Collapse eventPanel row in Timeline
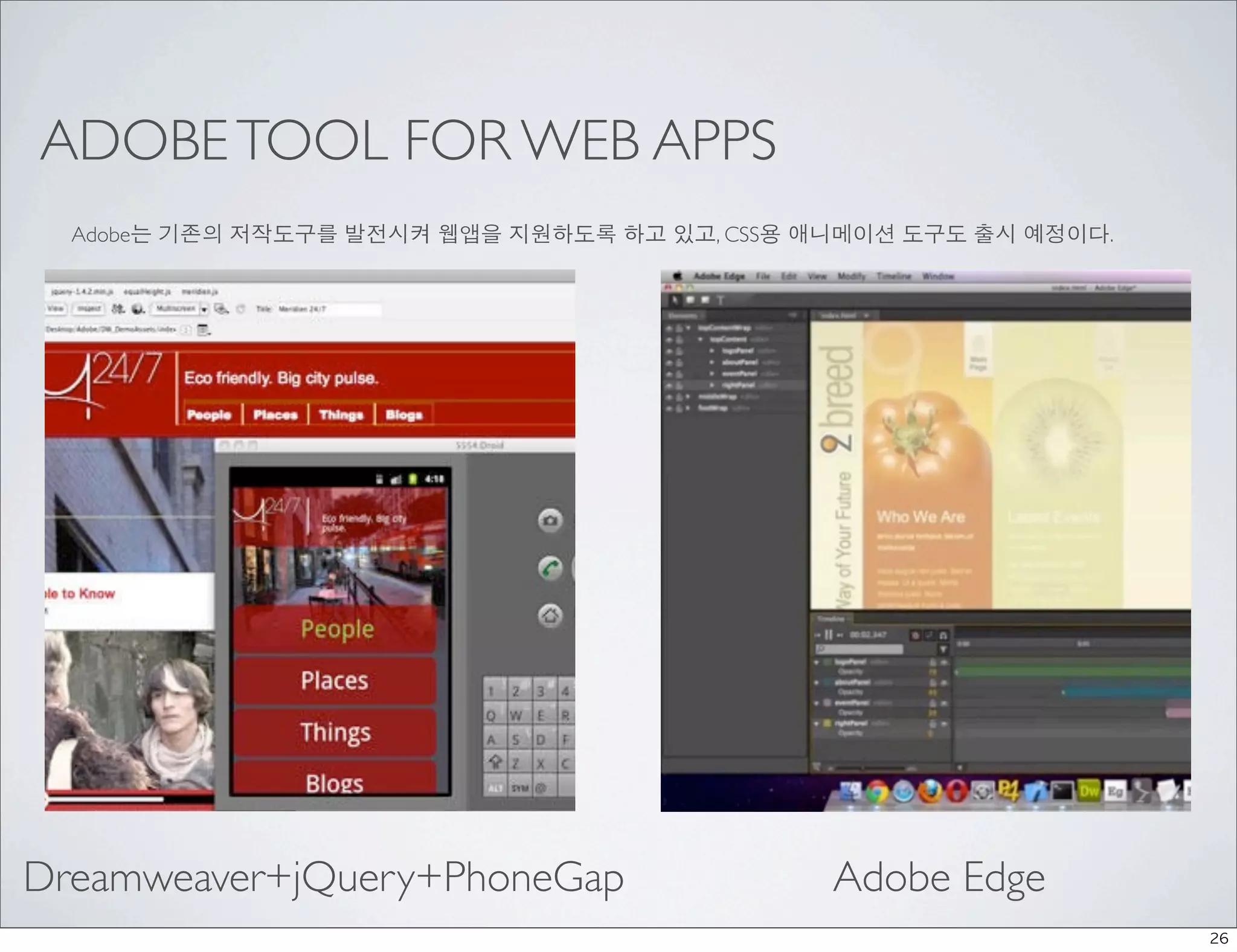 click(x=817, y=703)
